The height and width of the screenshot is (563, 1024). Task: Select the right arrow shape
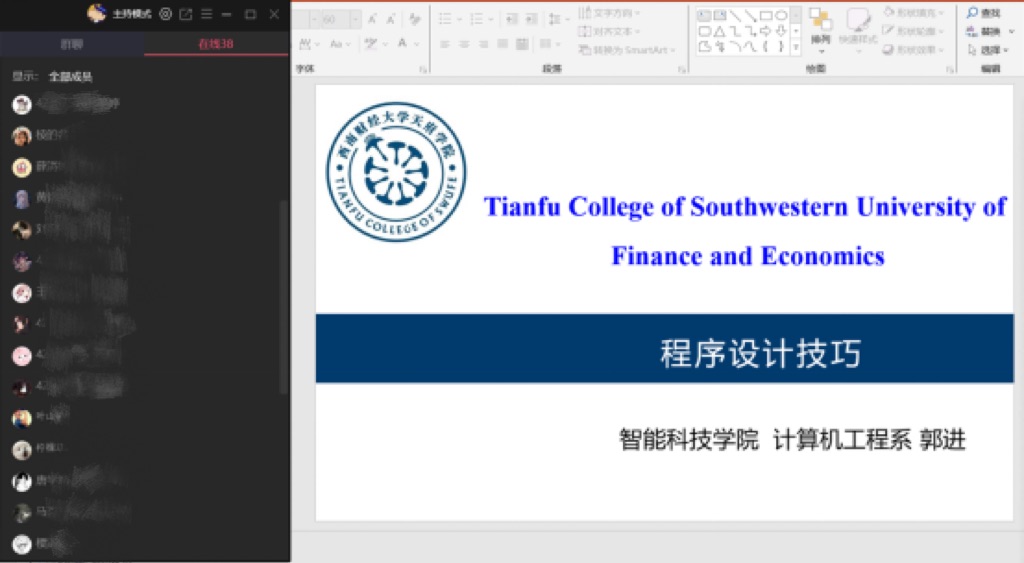(766, 31)
